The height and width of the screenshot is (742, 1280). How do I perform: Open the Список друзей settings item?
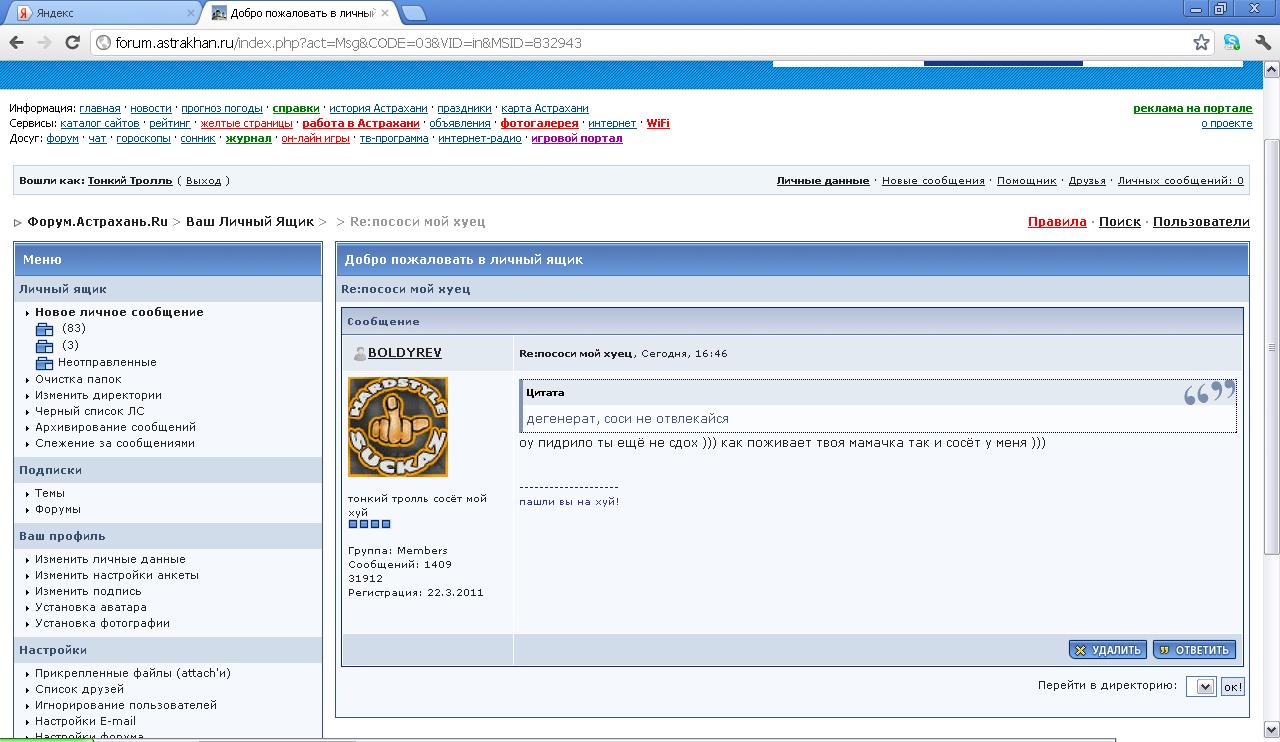pyautogui.click(x=80, y=689)
